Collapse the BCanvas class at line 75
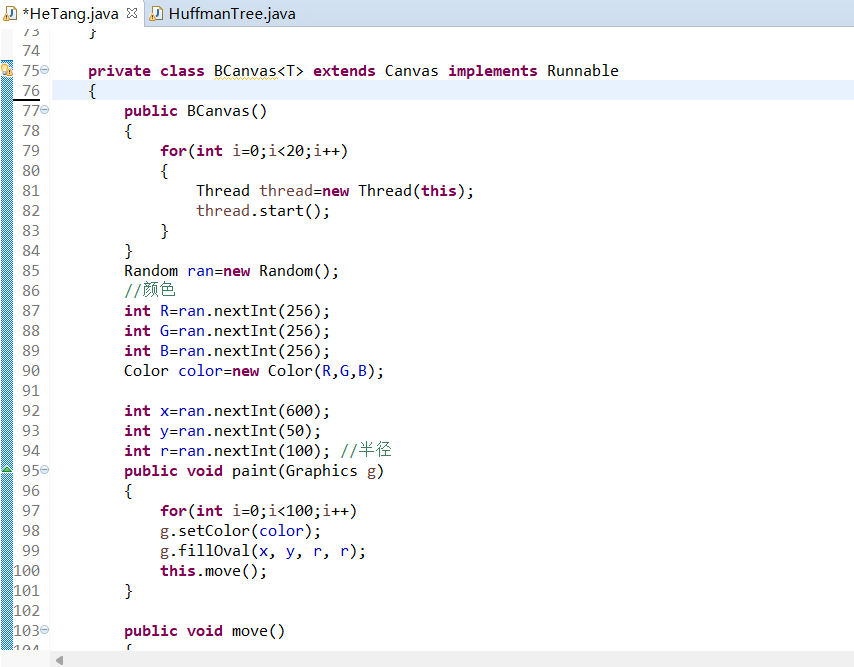This screenshot has height=667, width=854. click(45, 71)
